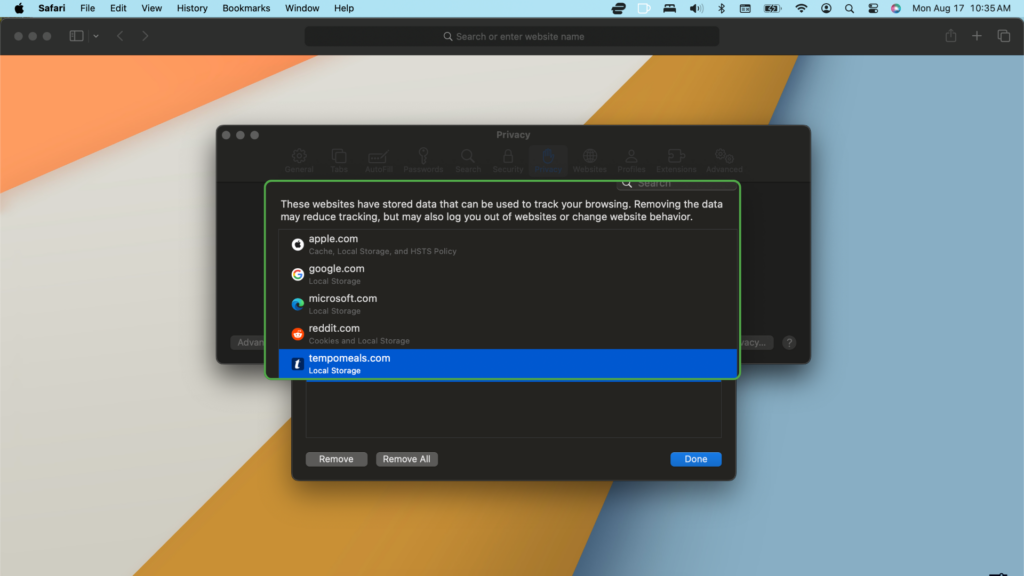Open the Tabs settings tab

click(x=339, y=161)
